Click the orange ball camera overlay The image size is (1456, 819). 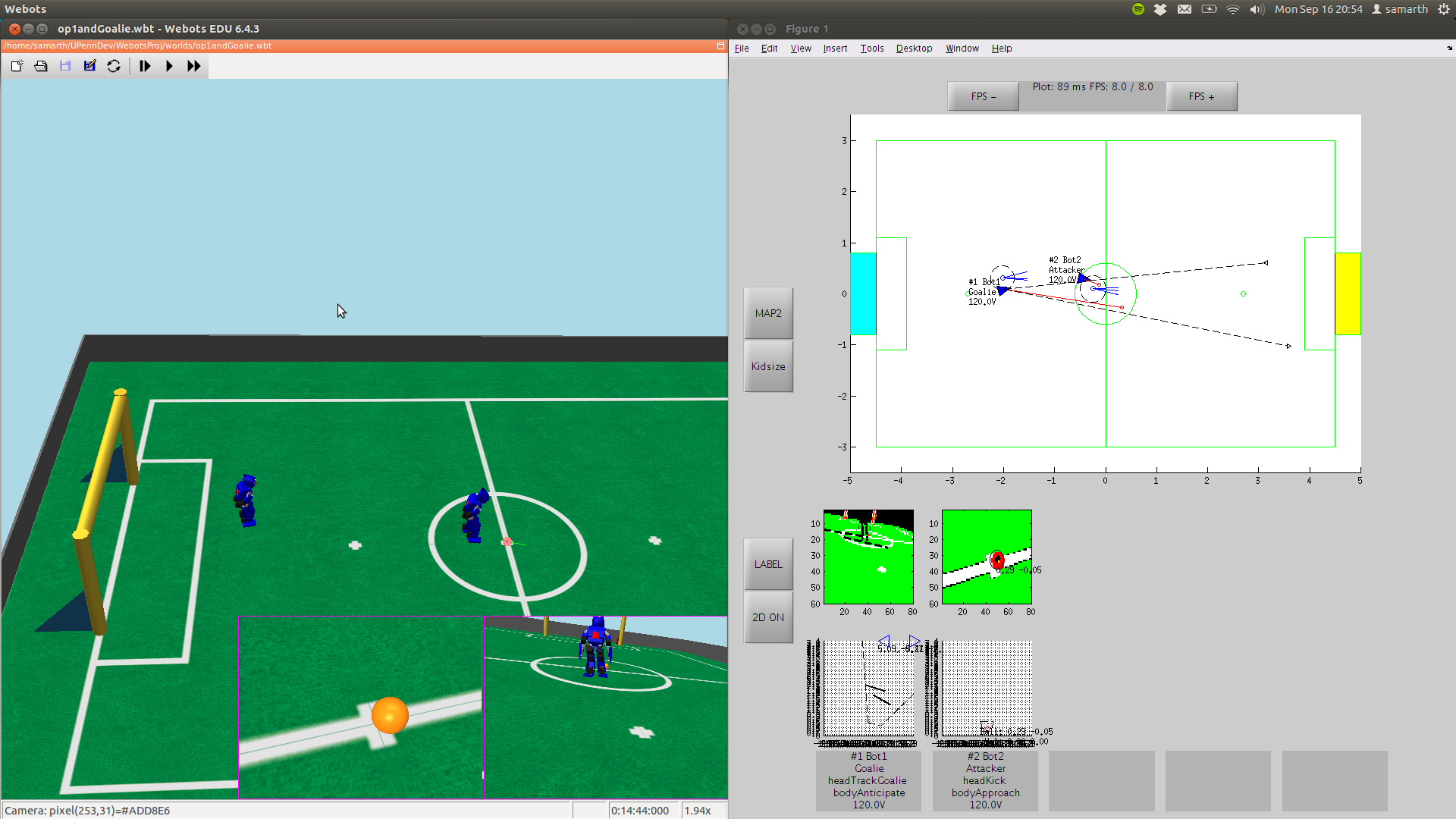[x=361, y=707]
